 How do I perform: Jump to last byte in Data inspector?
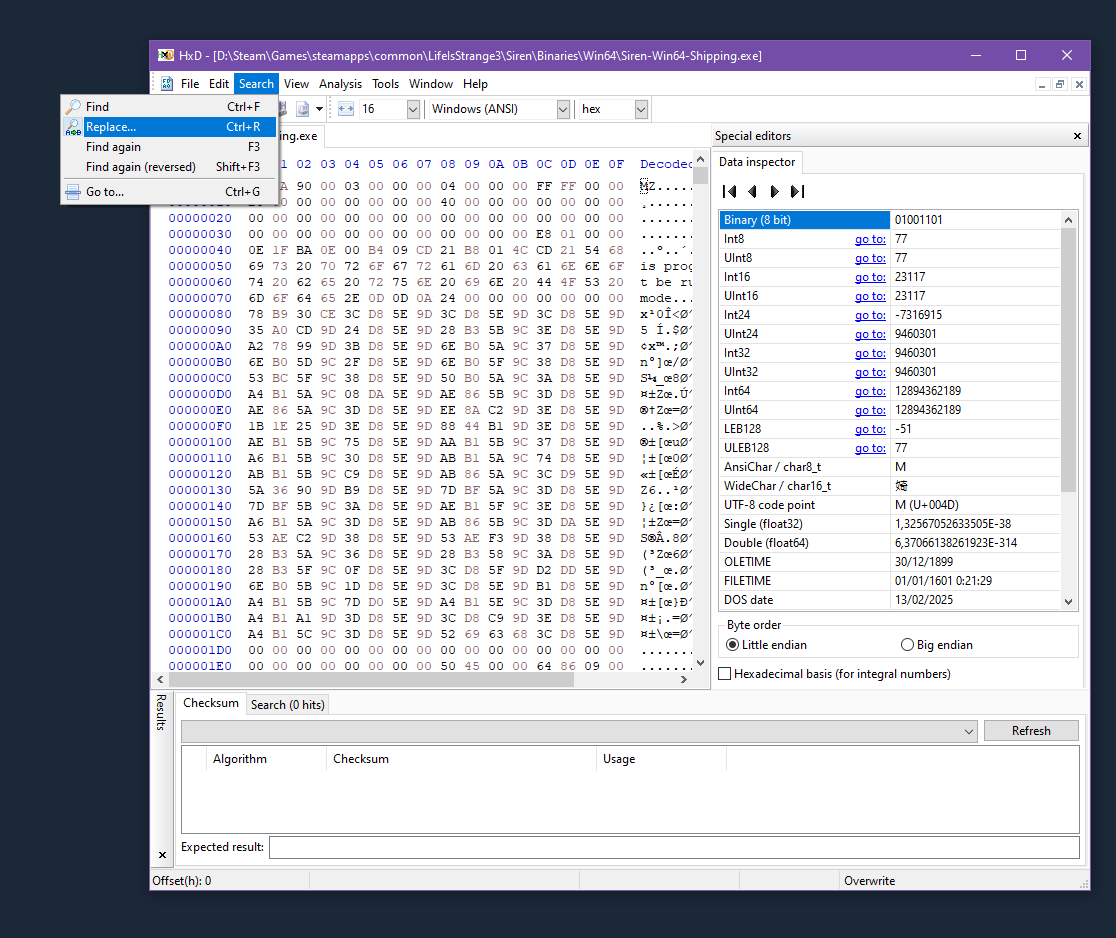[x=797, y=191]
